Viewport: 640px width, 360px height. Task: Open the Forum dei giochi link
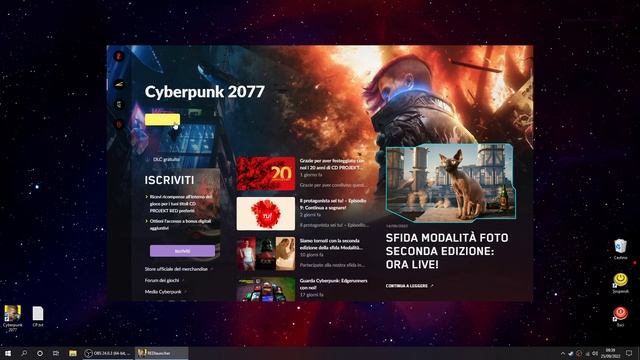click(x=163, y=280)
